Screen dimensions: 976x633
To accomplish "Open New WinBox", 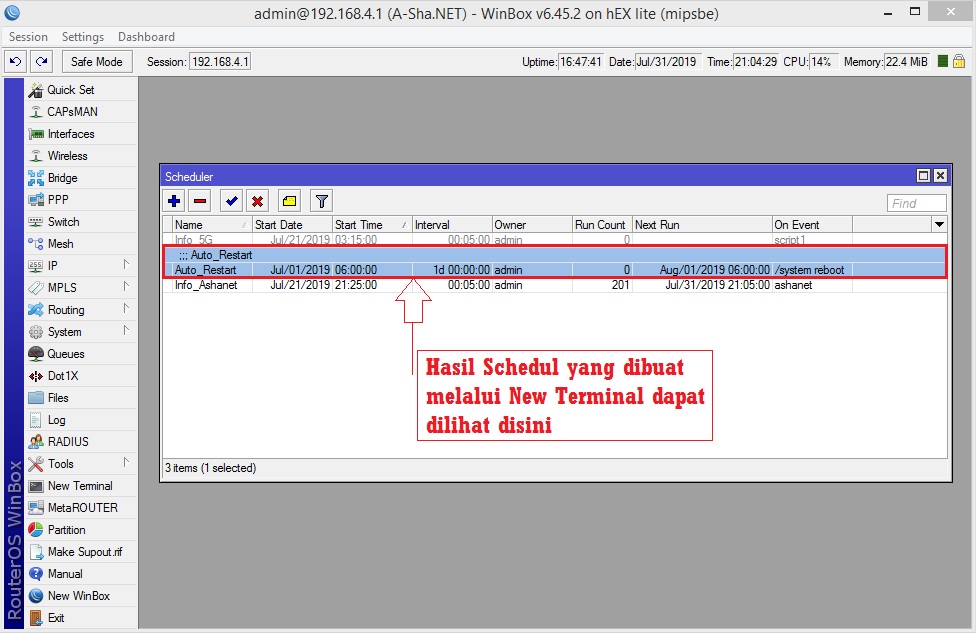I will [78, 596].
